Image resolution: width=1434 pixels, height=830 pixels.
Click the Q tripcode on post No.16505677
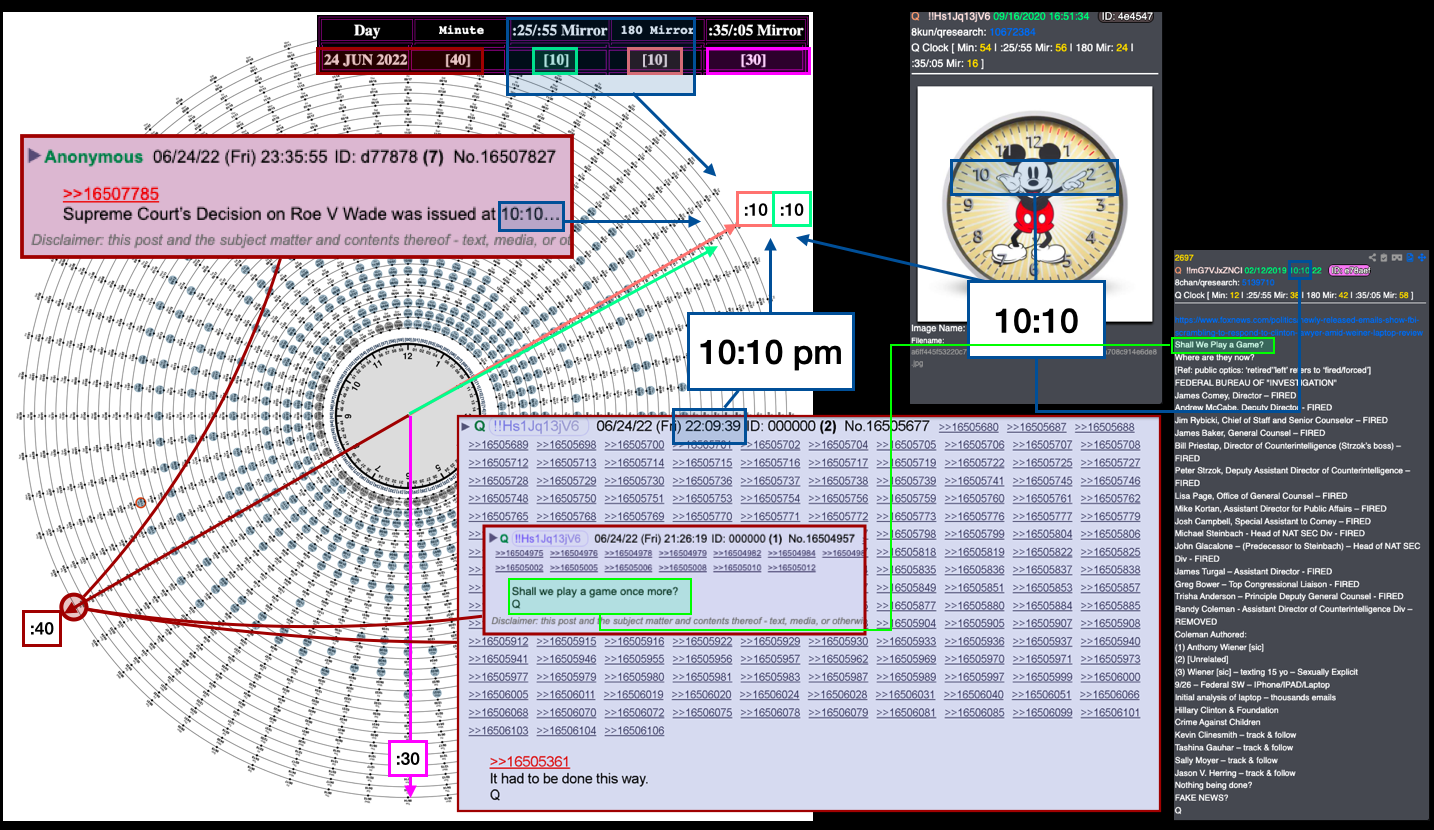[x=538, y=427]
